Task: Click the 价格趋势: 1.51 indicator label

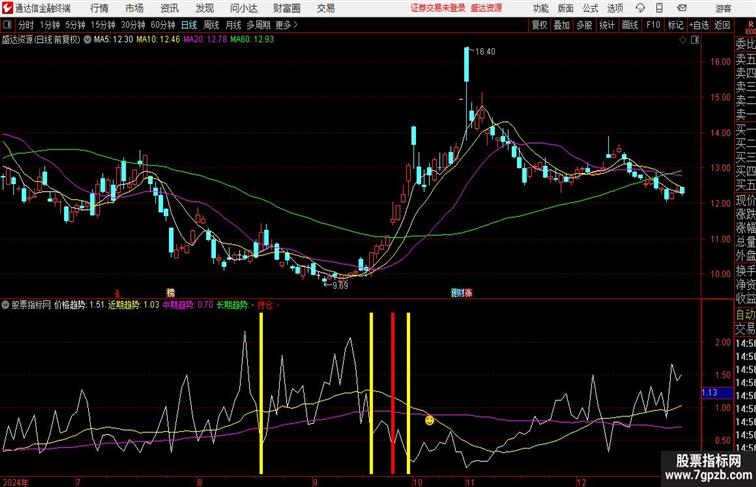Action: 79,305
